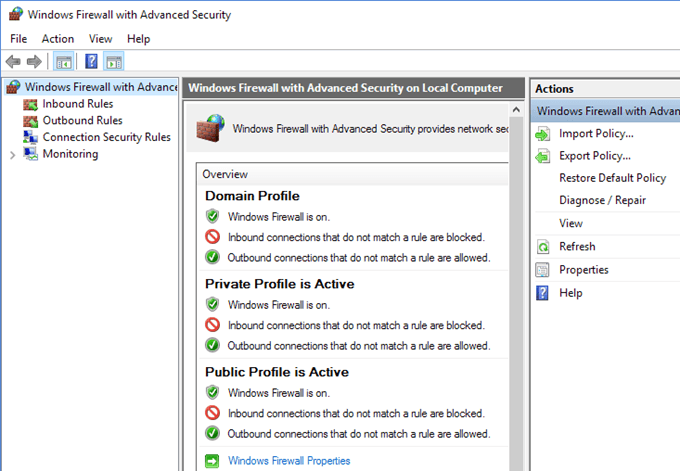Screen dimensions: 680x471
Task: Open the File menu
Action: 19,38
